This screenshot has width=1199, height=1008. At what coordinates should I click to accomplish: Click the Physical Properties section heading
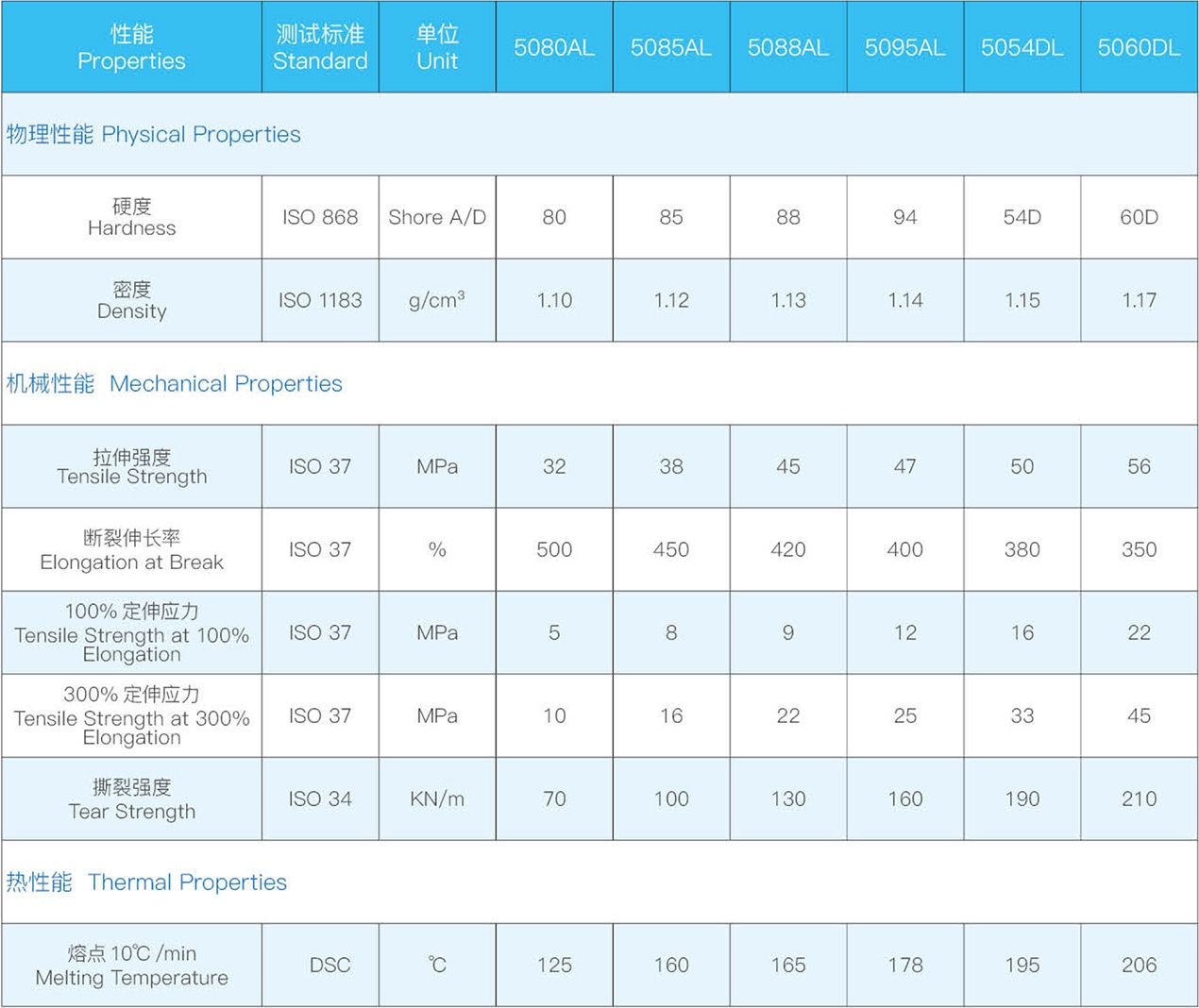pyautogui.click(x=154, y=135)
